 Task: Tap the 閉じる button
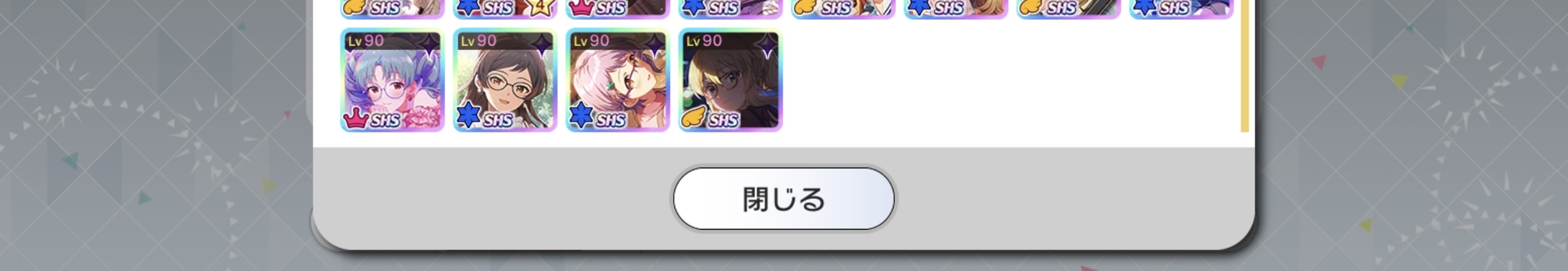[783, 199]
